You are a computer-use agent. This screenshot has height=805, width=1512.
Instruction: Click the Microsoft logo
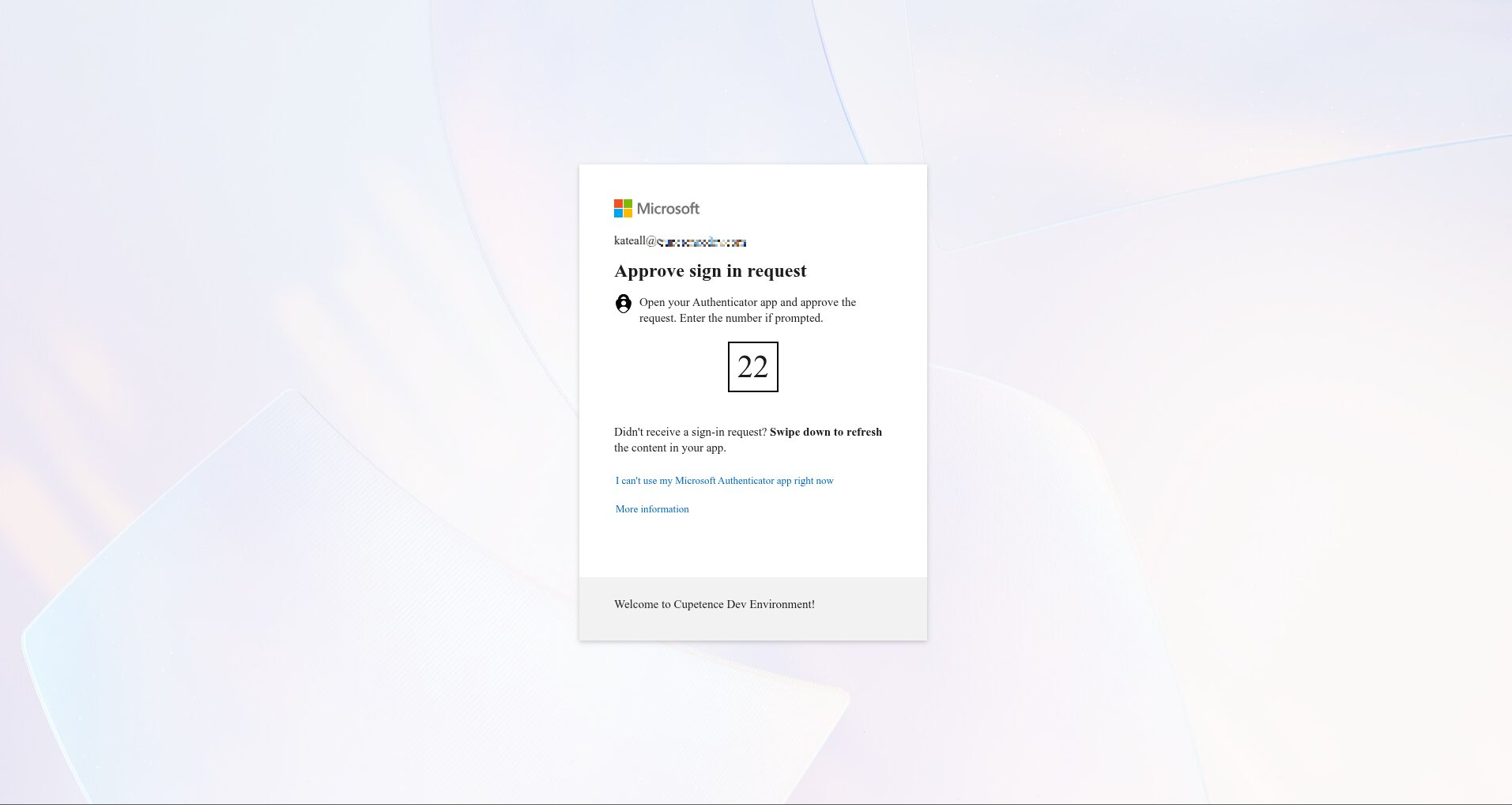657,209
